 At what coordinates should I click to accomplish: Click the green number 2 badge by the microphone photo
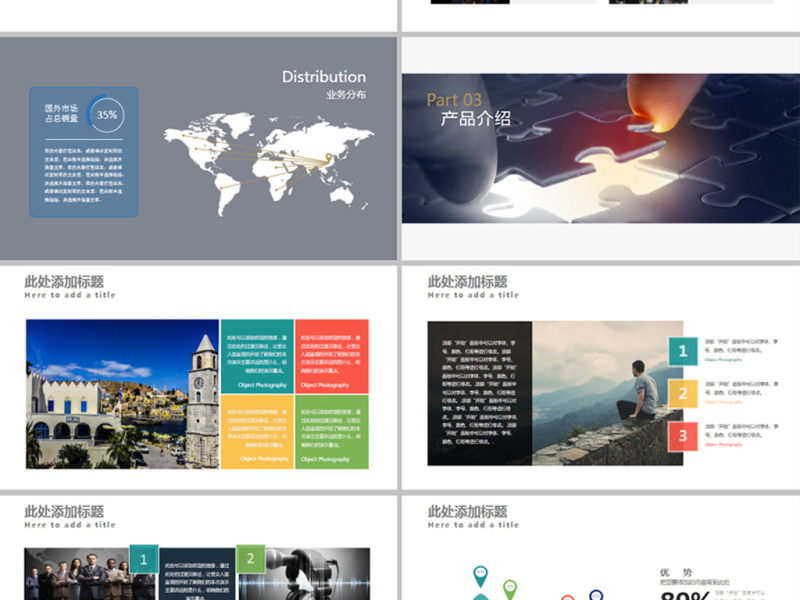[250, 560]
